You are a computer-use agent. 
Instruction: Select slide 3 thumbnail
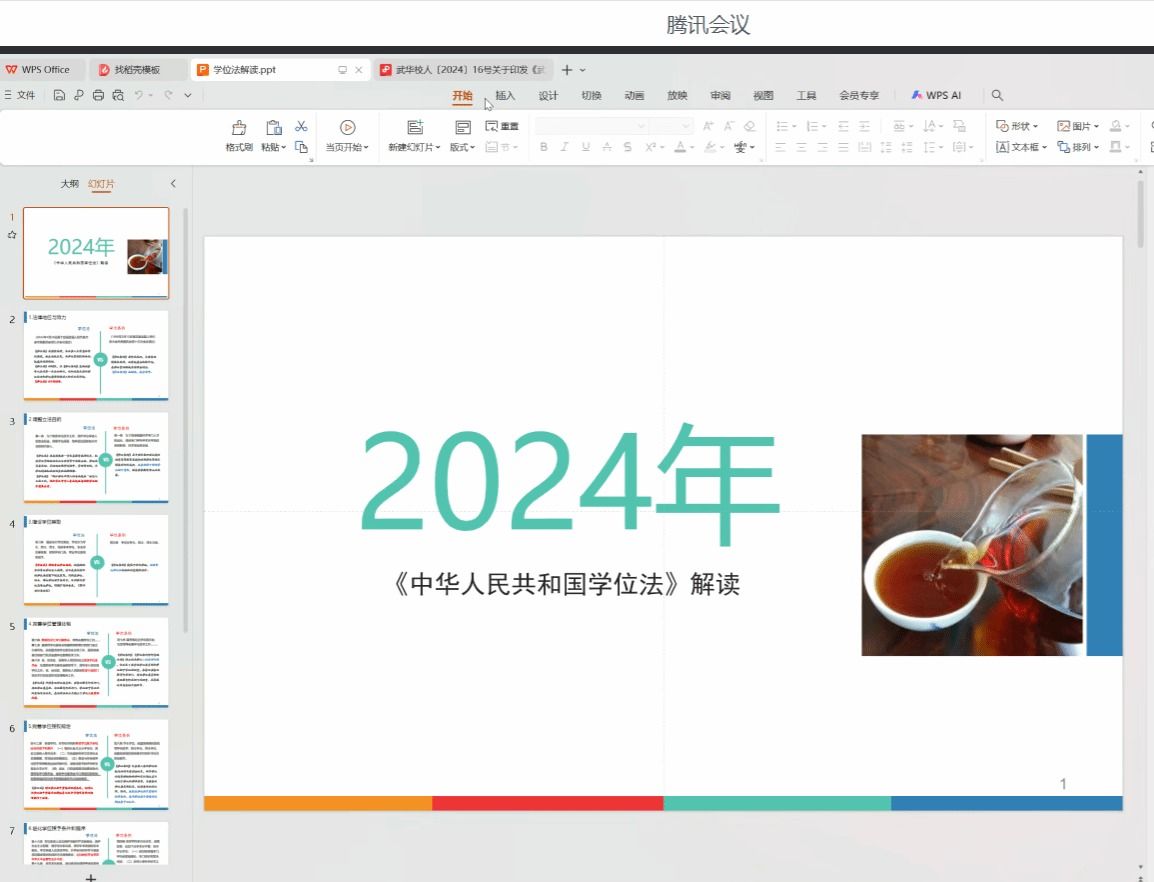96,457
